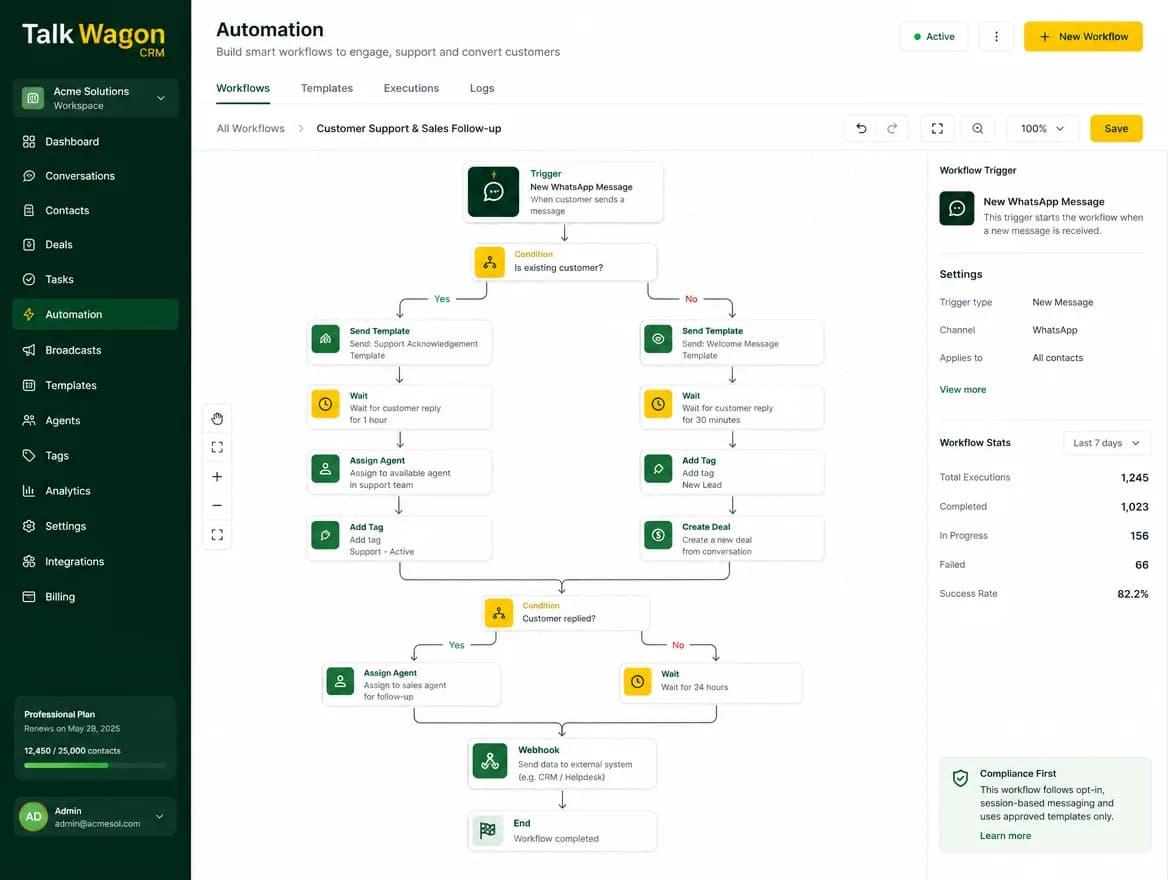
Task: Create a New Workflow
Action: point(1083,37)
